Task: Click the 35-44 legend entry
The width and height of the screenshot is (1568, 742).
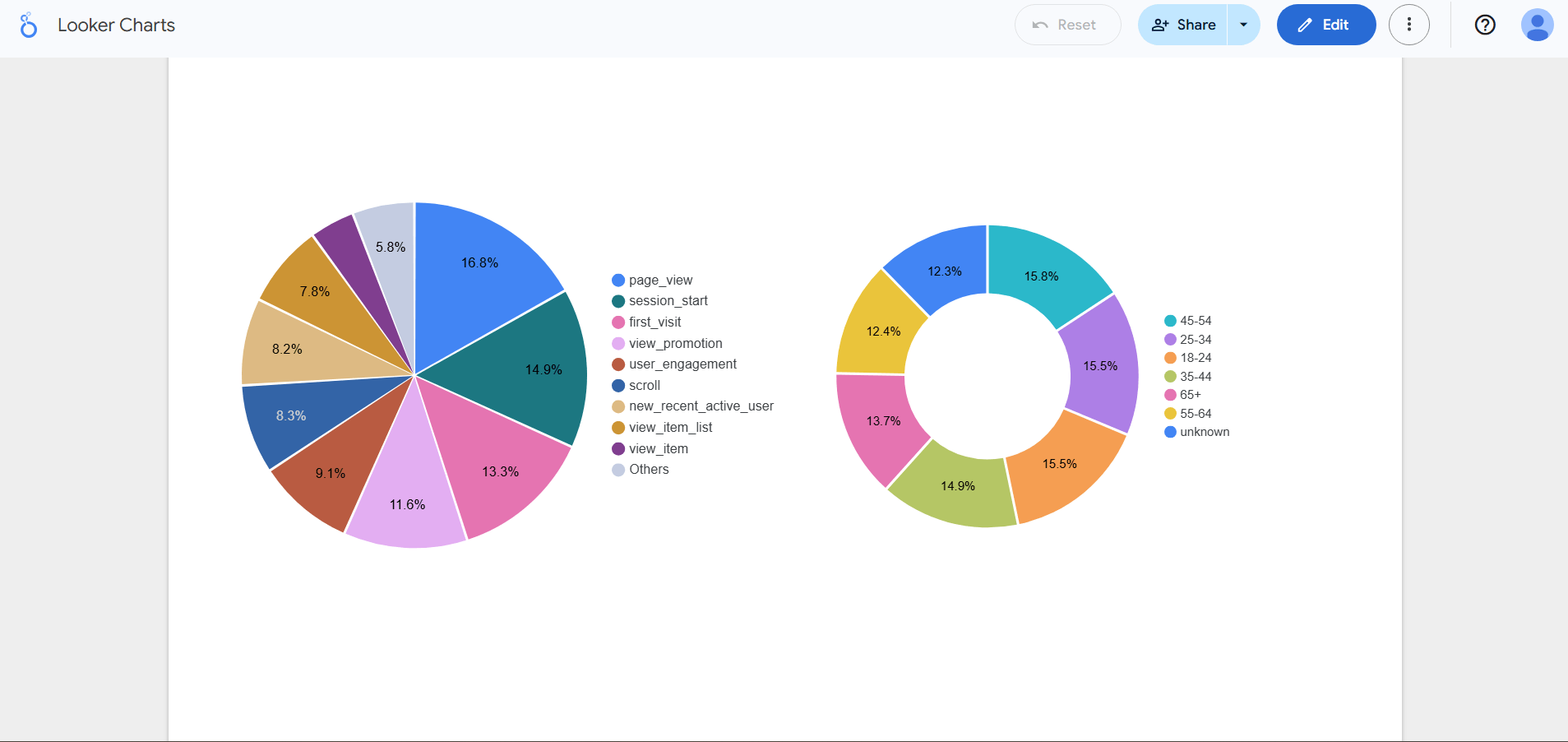Action: coord(1188,377)
